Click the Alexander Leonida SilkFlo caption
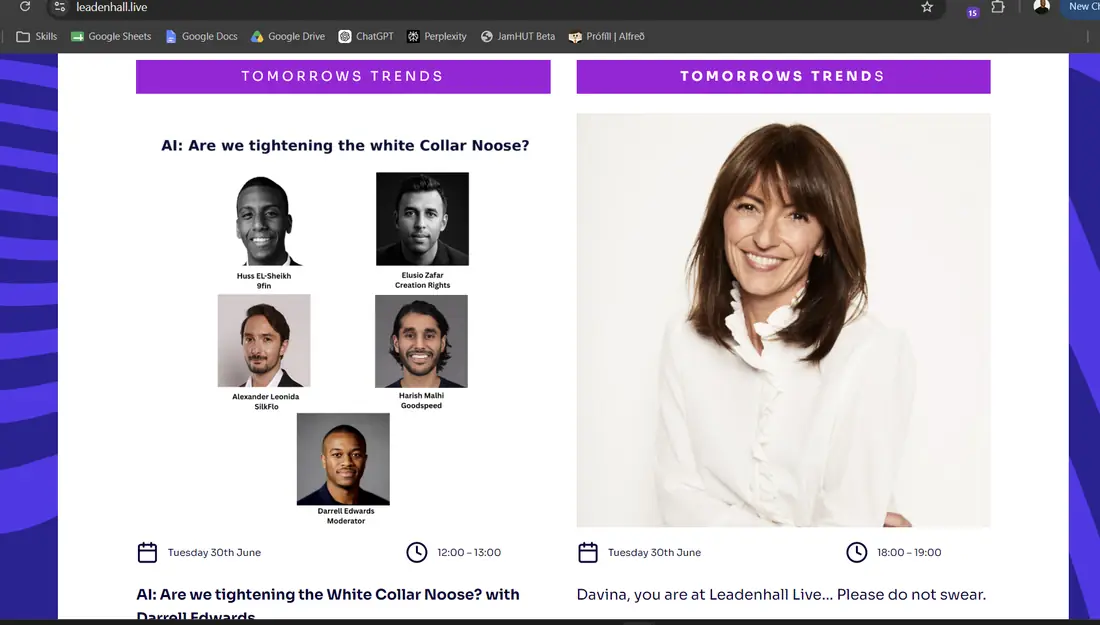 pos(266,401)
